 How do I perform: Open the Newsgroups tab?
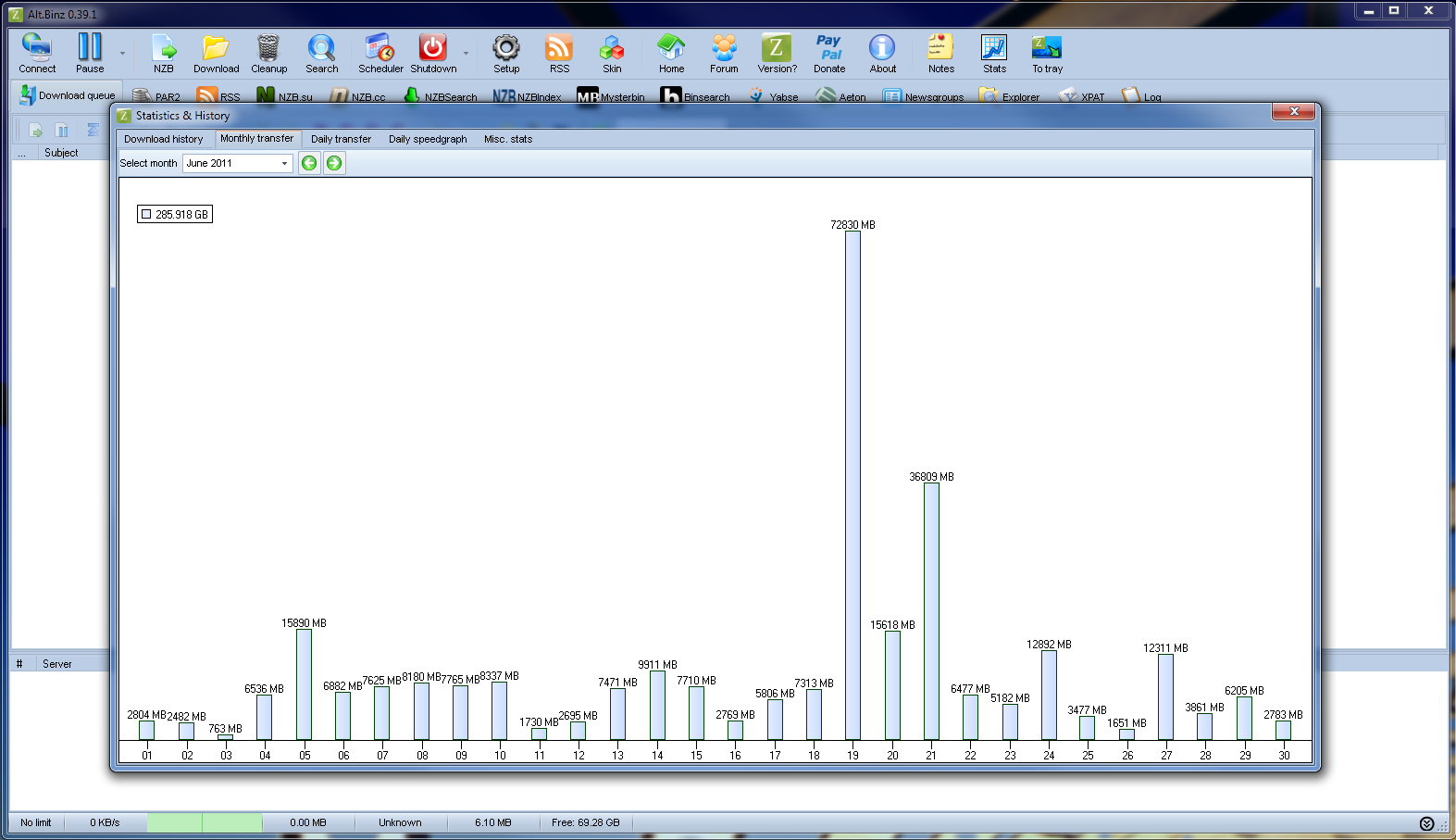(923, 96)
